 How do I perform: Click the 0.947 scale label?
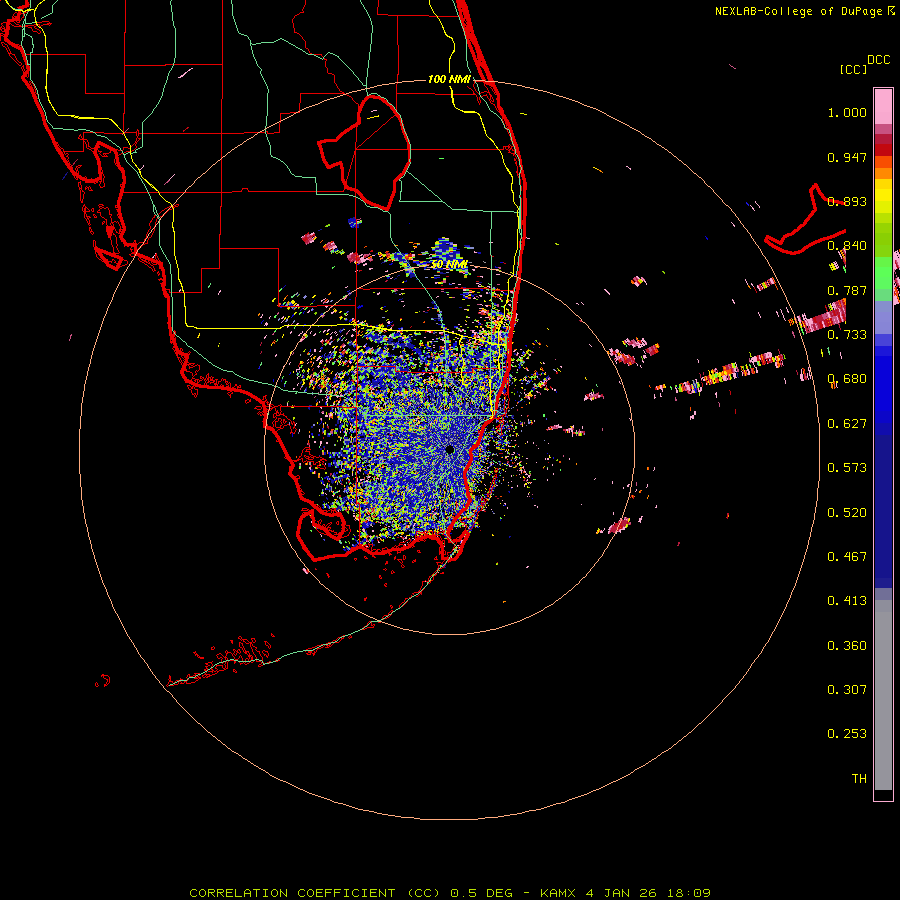point(847,157)
